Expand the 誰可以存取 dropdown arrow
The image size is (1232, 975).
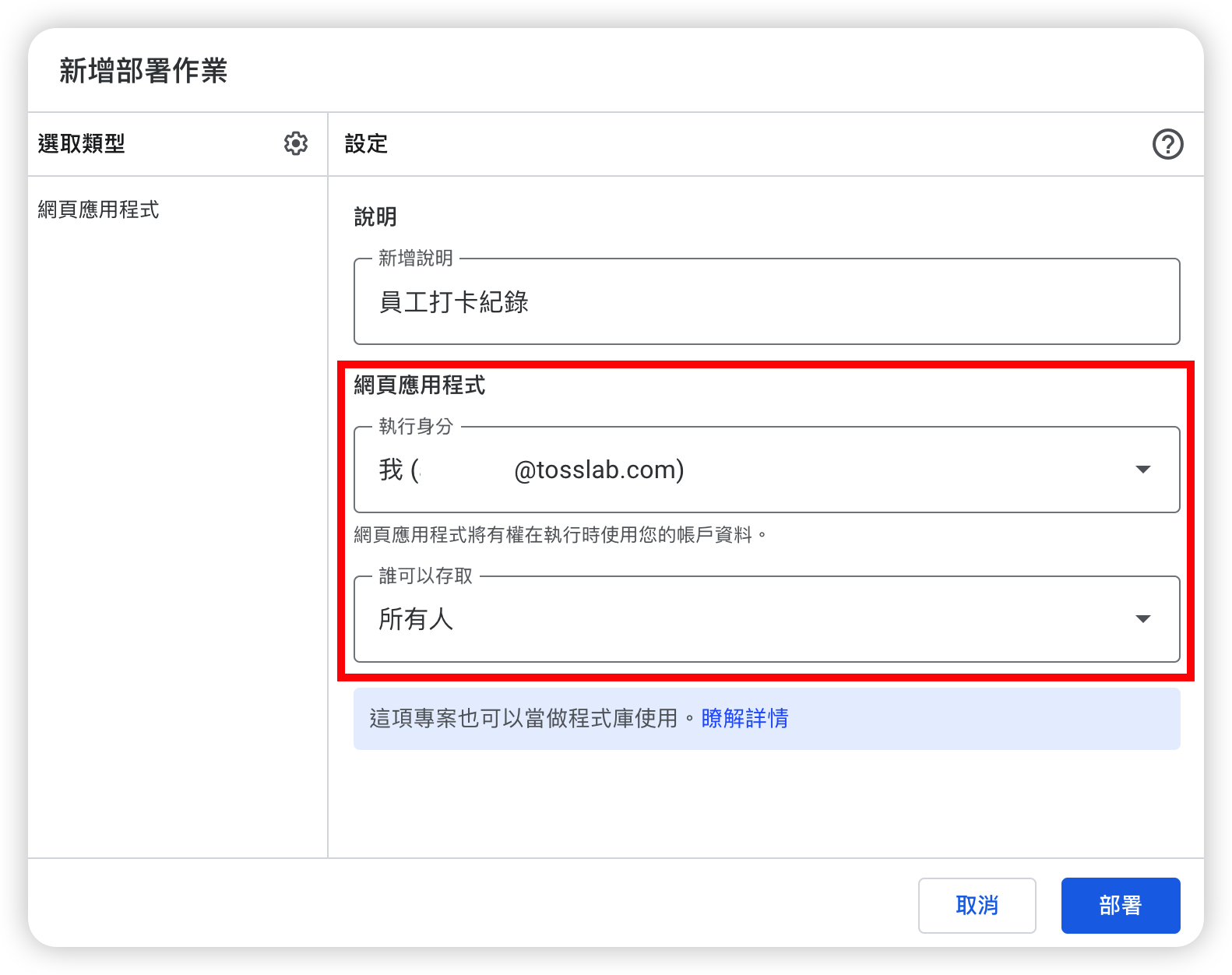1142,619
